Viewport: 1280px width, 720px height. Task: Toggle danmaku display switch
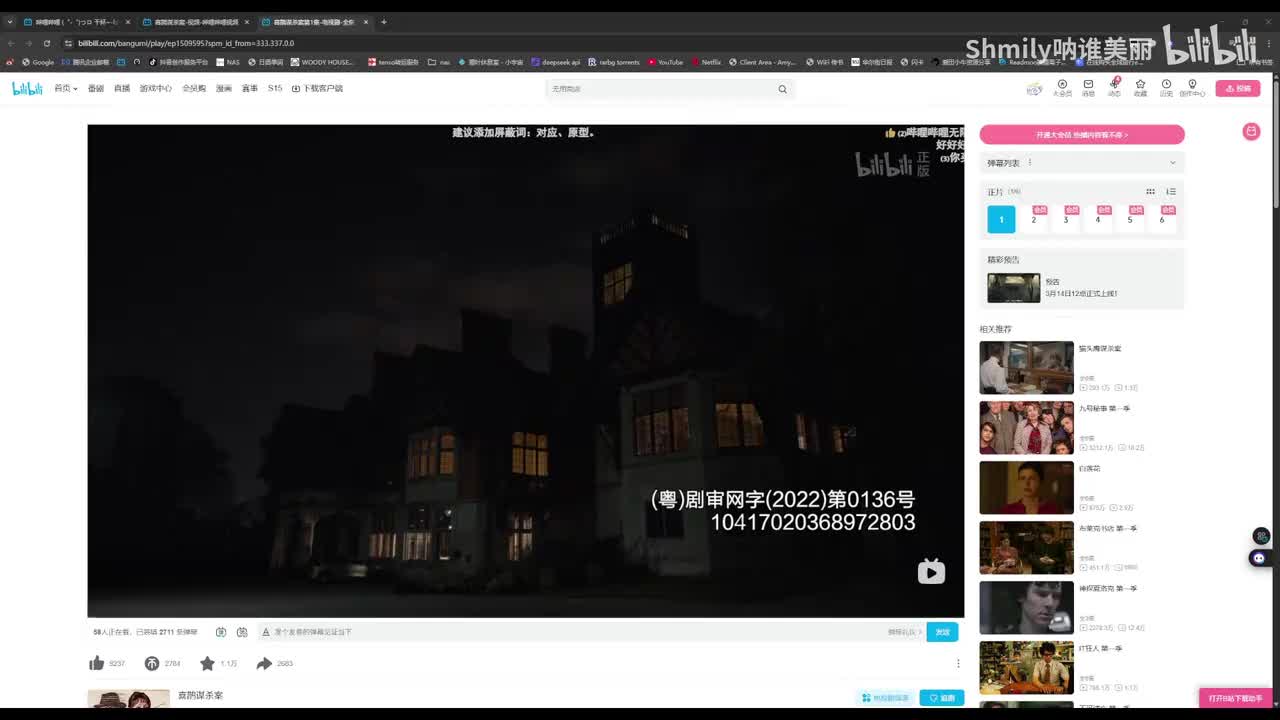click(x=221, y=632)
